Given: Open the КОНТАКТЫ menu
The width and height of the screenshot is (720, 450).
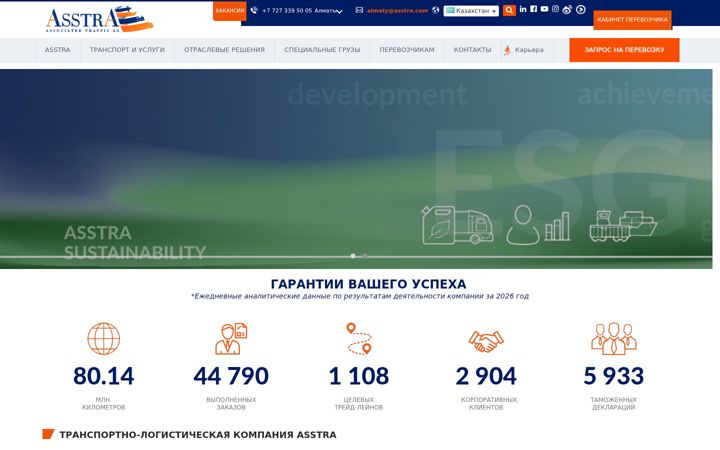Looking at the screenshot, I should pos(472,50).
